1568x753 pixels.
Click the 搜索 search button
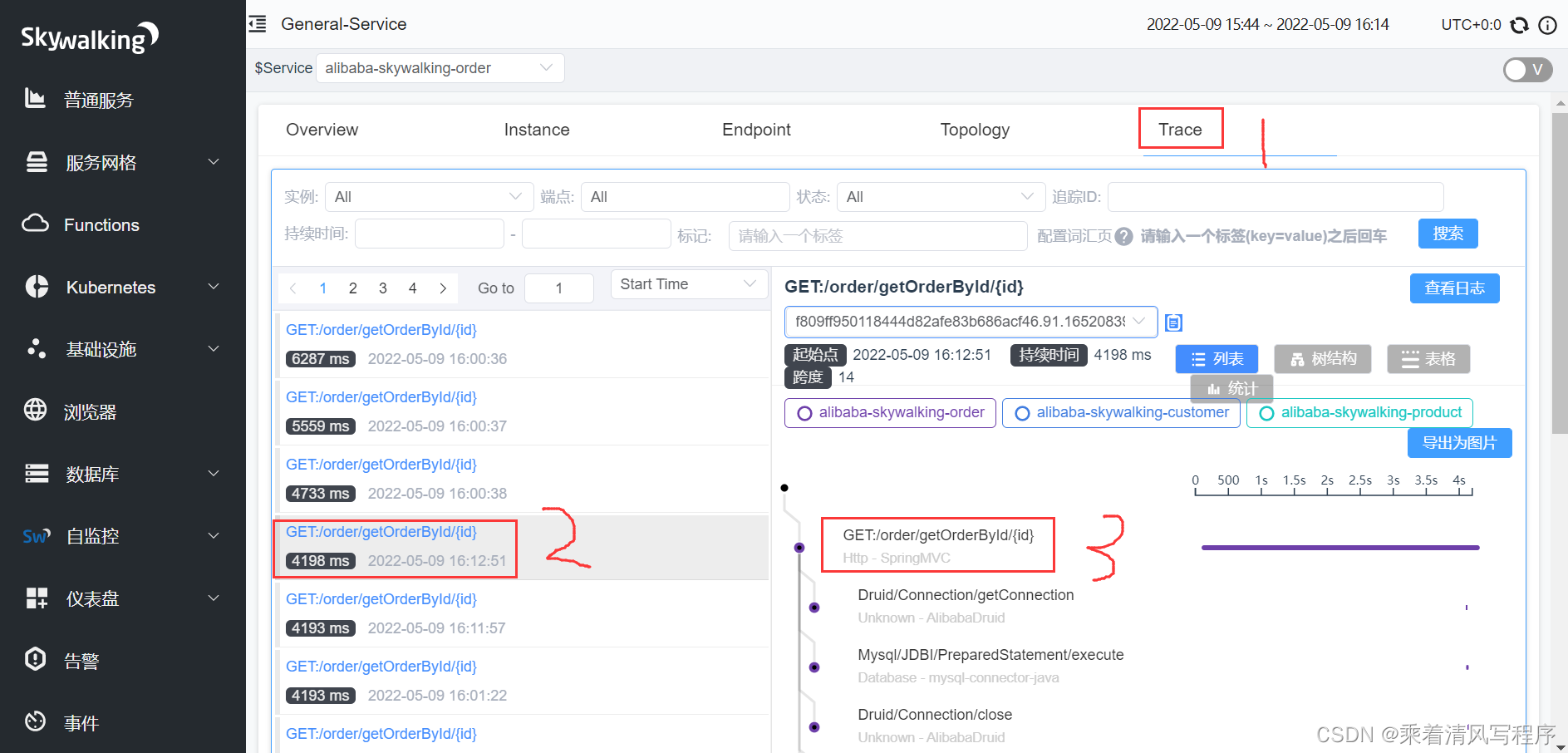(x=1448, y=234)
